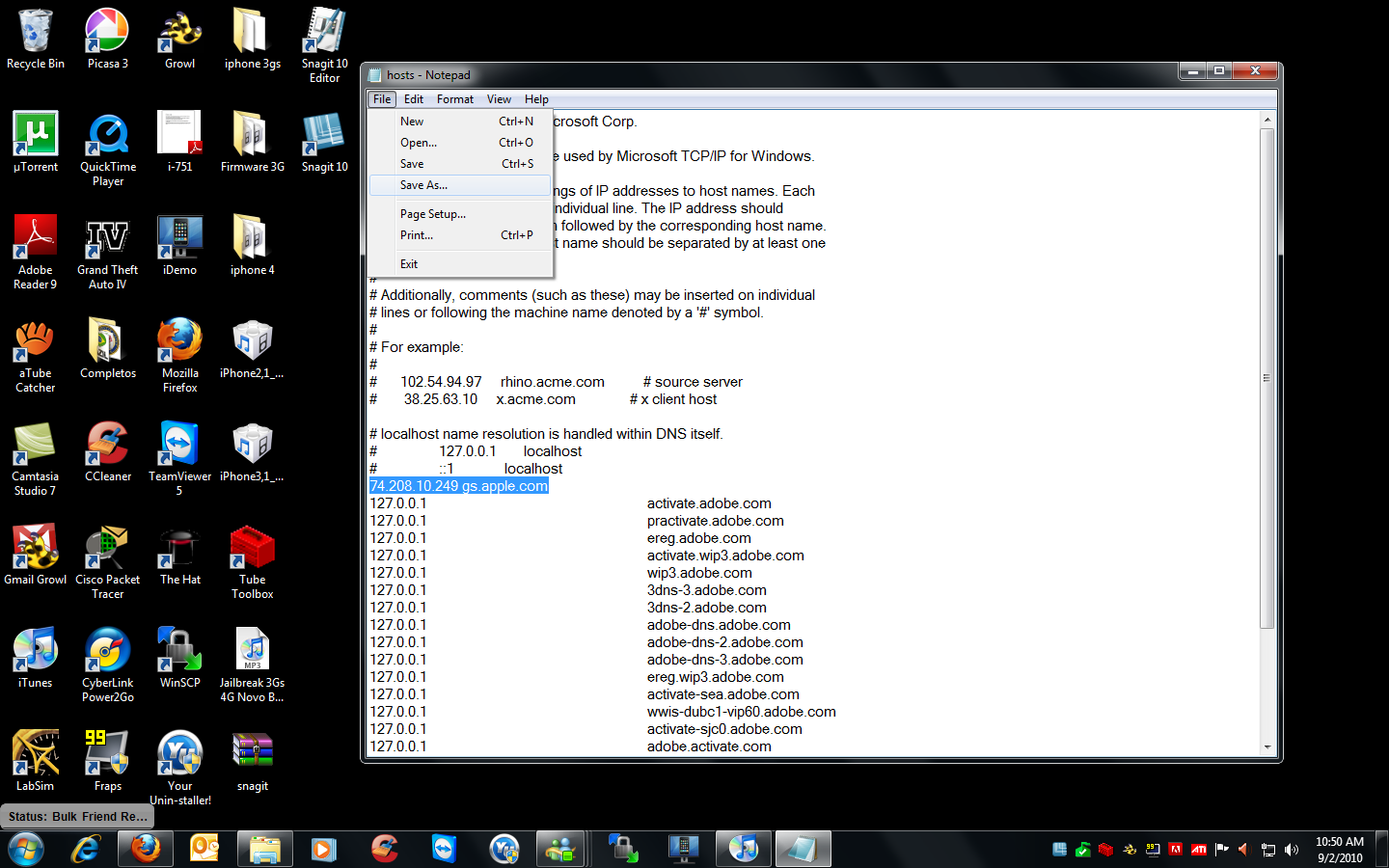The width and height of the screenshot is (1389, 868).
Task: Choose Print... in the File menu
Action: (460, 235)
